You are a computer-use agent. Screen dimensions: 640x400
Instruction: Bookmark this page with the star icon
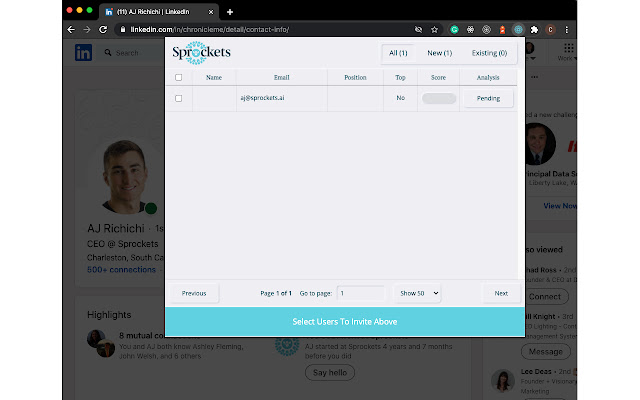tap(434, 29)
